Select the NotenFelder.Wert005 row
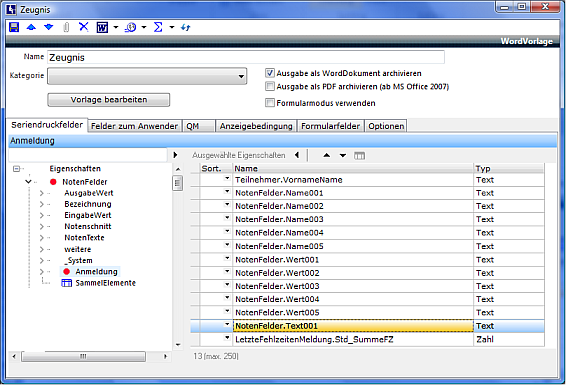Screen dimensions: 566x385 point(367,312)
